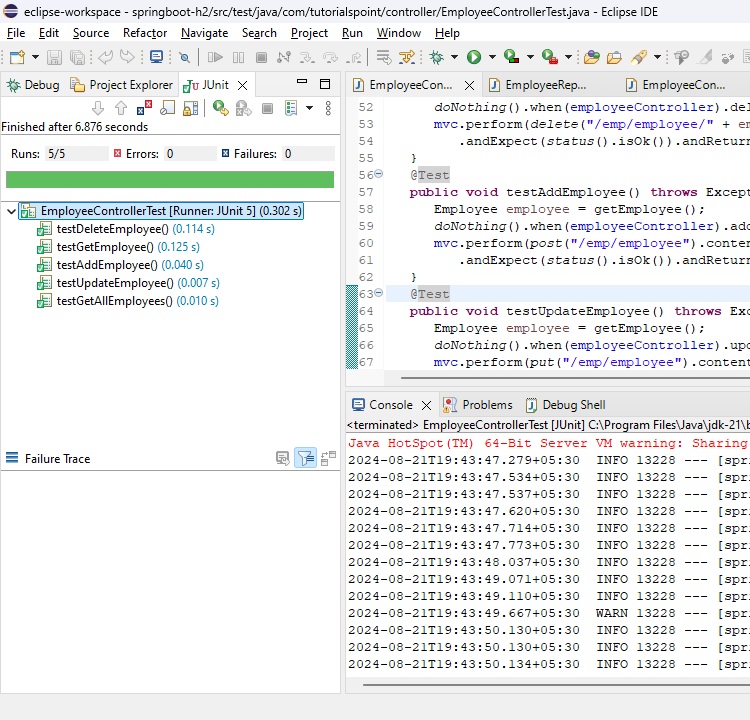Click the Previous Failed Test up arrow
This screenshot has width=750, height=720.
pos(120,108)
